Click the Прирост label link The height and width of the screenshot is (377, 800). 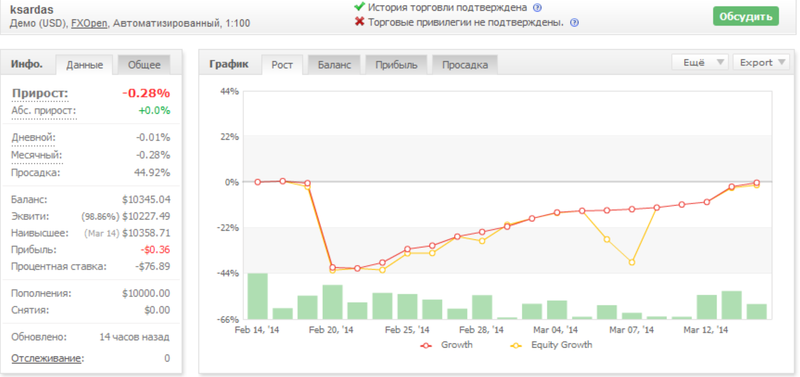pos(39,93)
